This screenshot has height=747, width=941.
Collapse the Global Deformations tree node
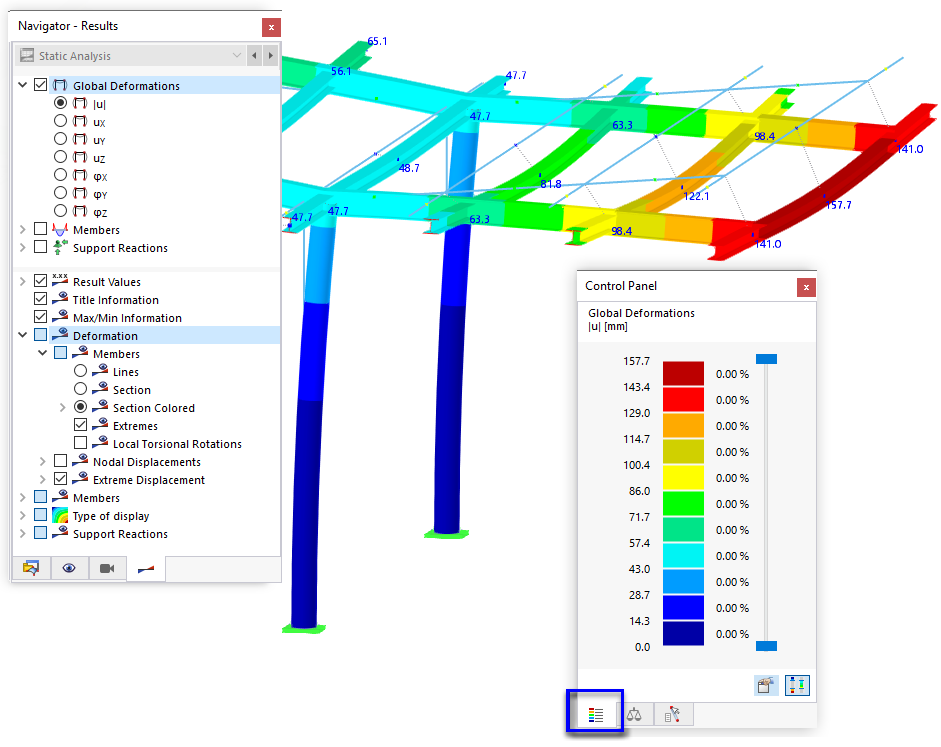[24, 84]
